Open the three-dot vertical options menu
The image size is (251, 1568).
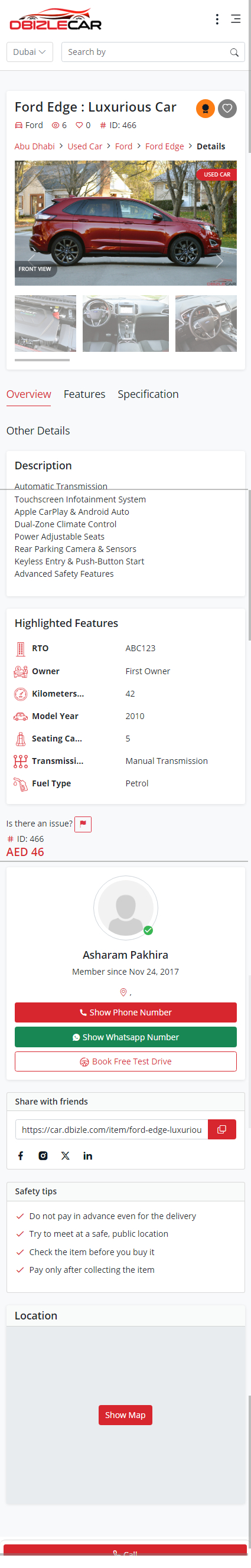217,19
